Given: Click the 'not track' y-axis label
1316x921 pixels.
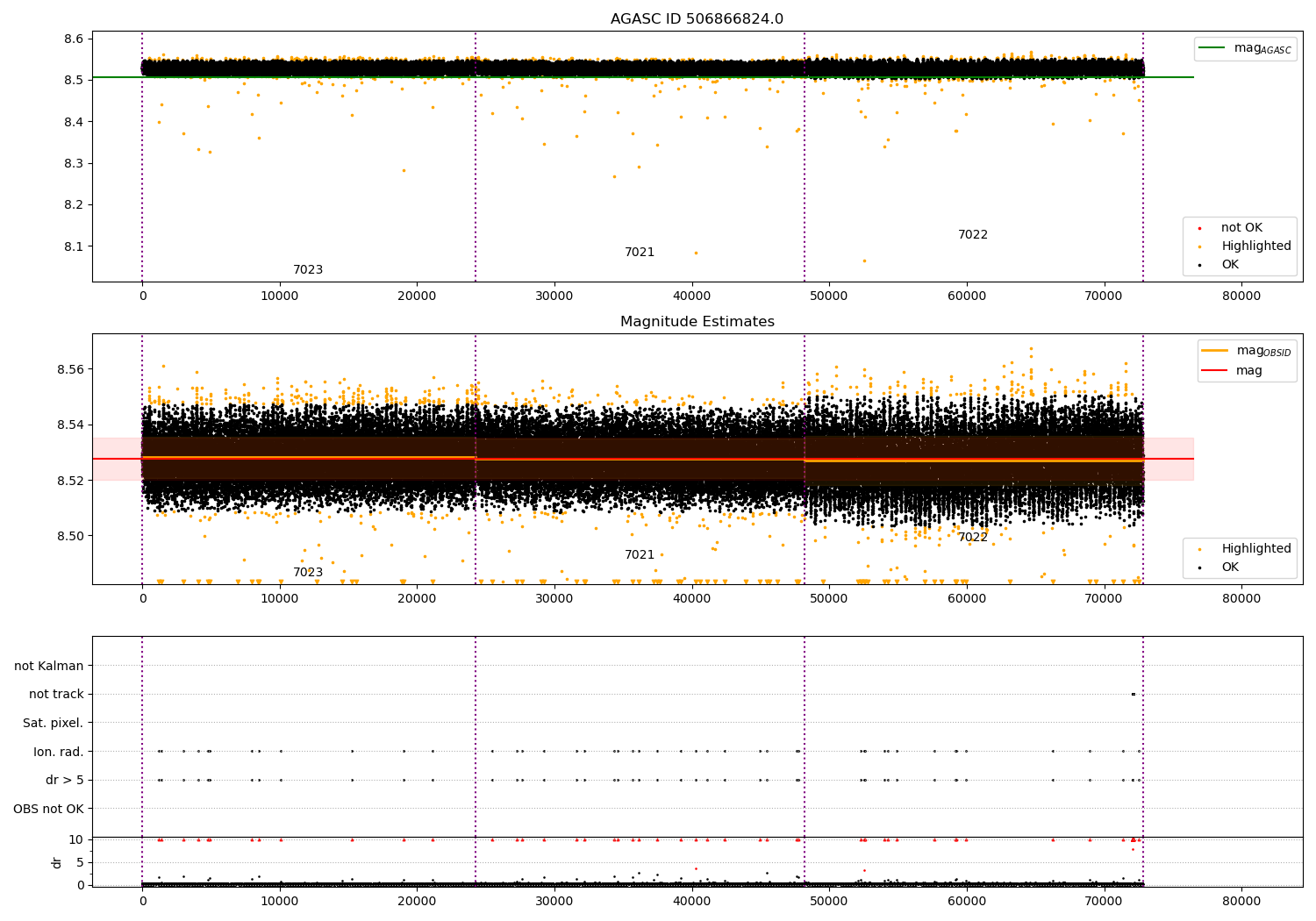Looking at the screenshot, I should (x=56, y=695).
